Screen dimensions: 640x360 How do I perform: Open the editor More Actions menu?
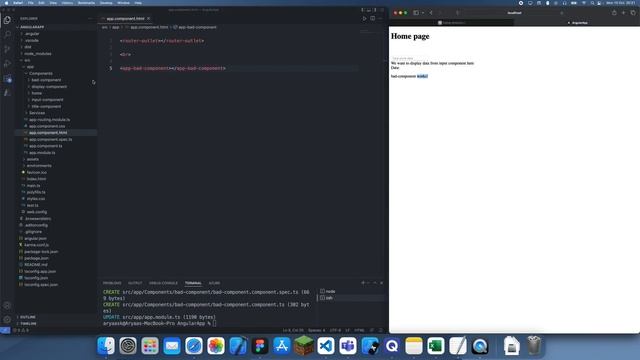click(x=380, y=18)
